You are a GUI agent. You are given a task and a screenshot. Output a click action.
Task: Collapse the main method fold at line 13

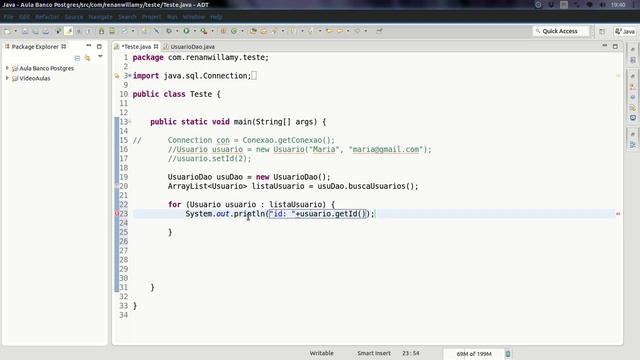coord(130,122)
